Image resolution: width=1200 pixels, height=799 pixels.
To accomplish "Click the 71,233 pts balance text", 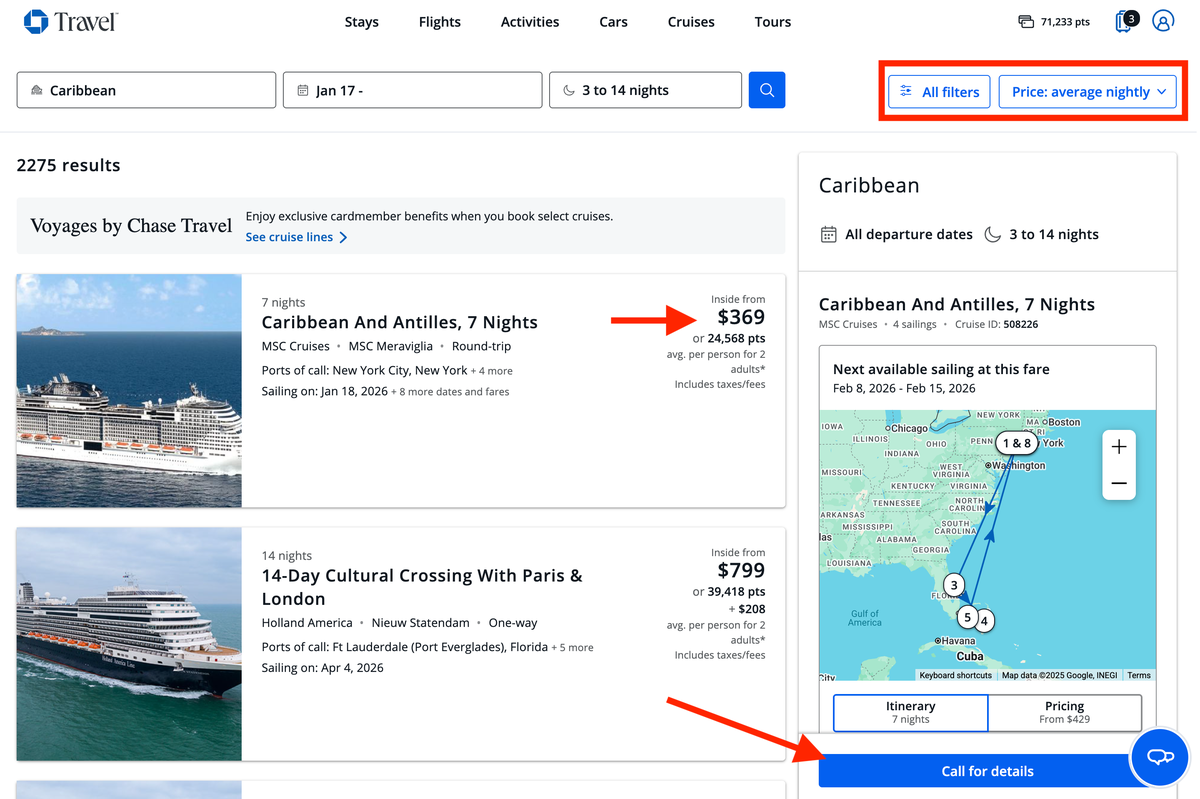I will [x=1065, y=22].
